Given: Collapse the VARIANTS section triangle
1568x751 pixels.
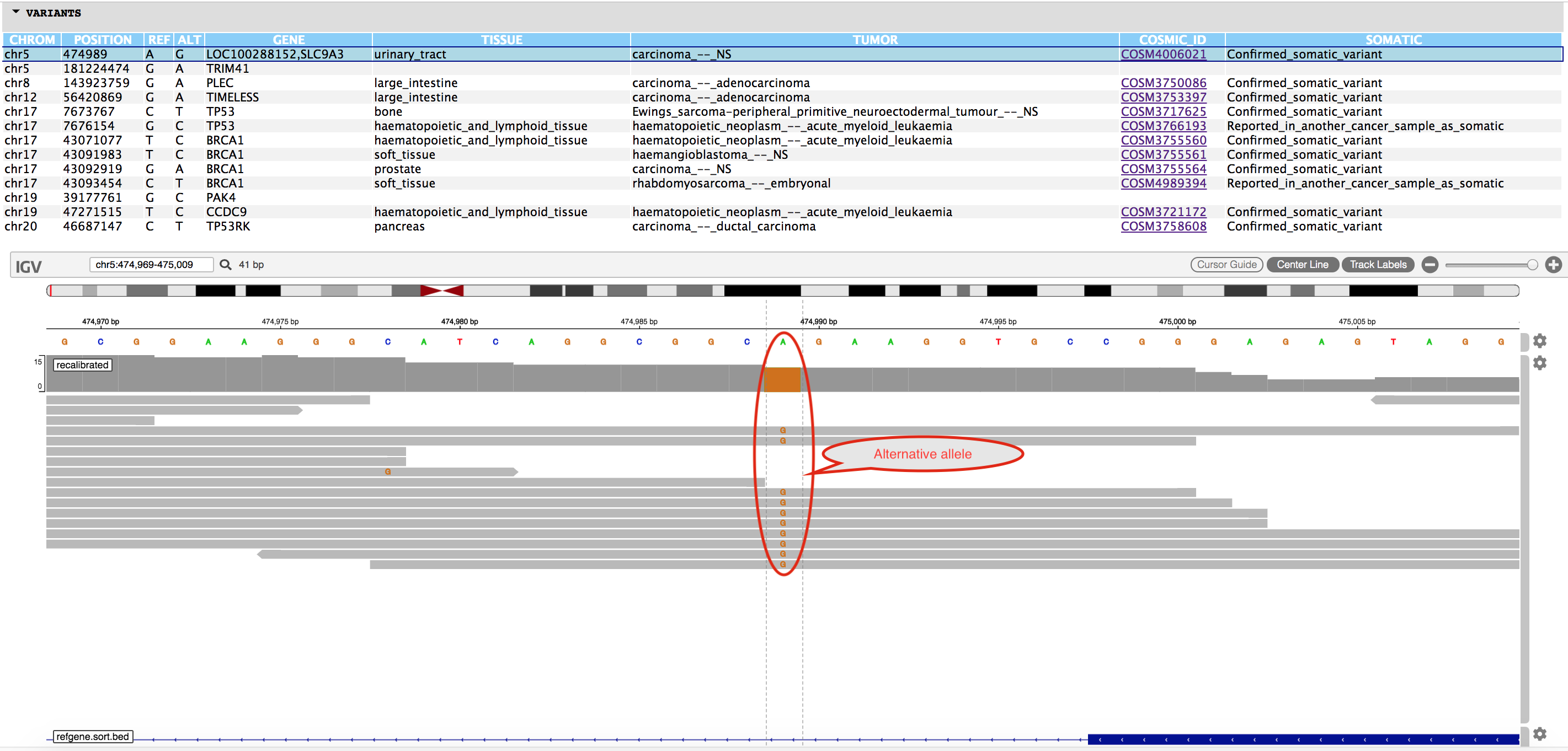Looking at the screenshot, I should 16,12.
